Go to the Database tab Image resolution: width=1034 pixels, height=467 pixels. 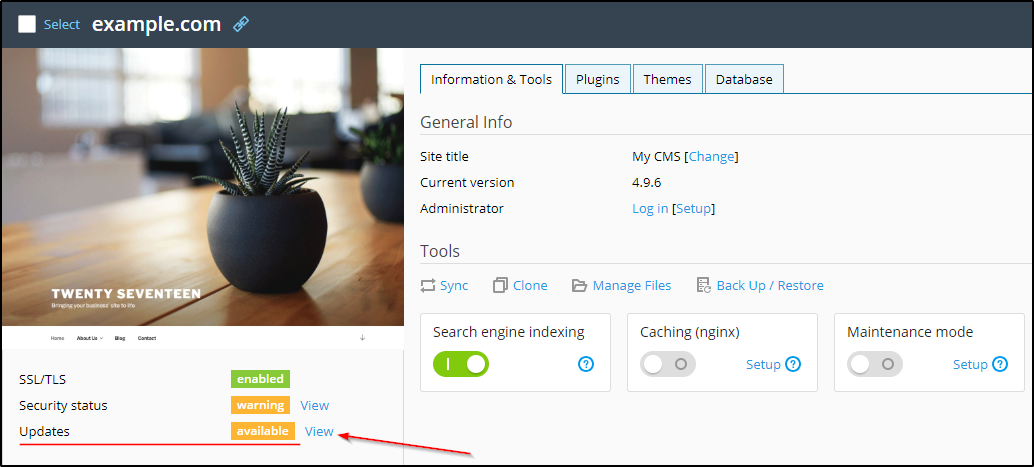(743, 79)
